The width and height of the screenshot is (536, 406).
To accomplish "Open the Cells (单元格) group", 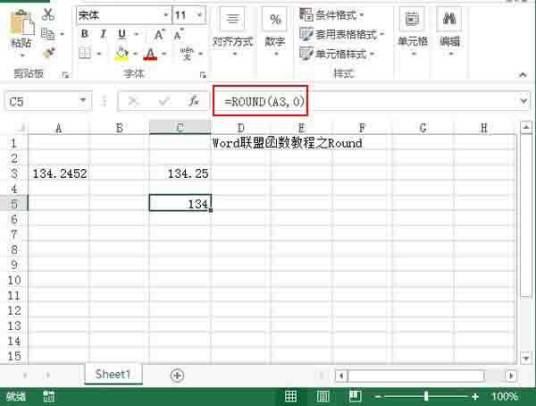I will (x=413, y=31).
